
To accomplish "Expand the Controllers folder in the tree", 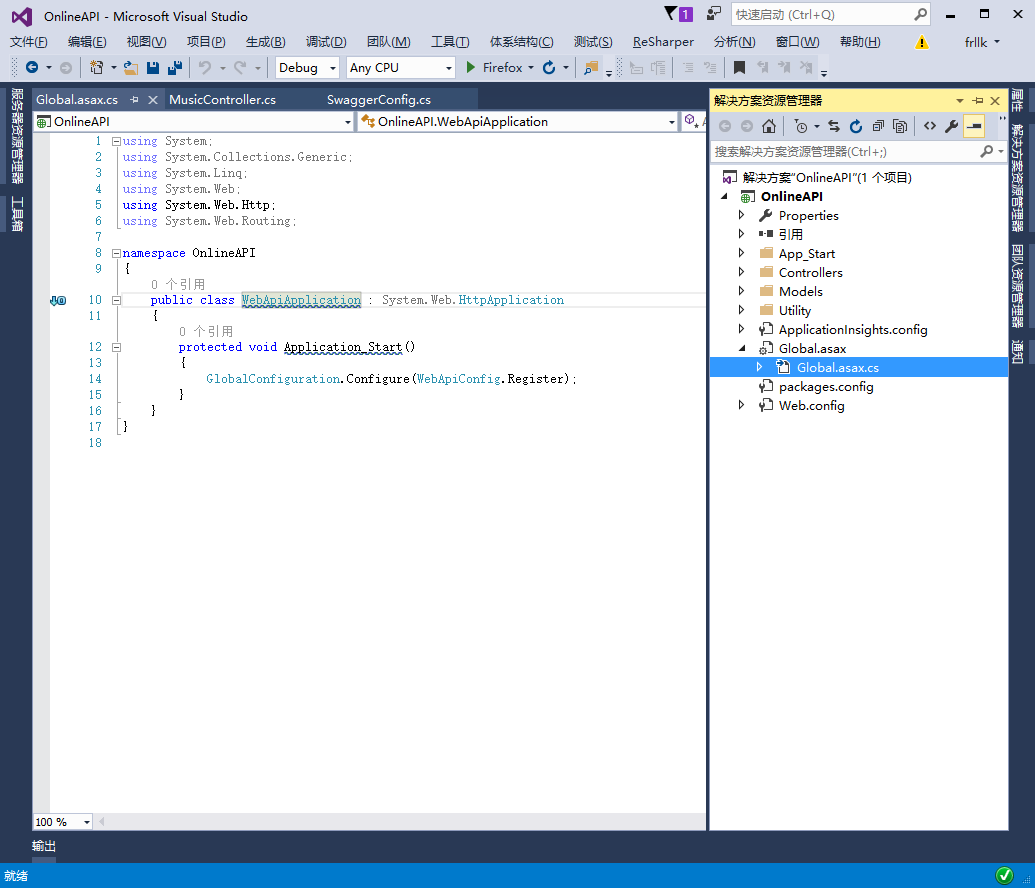I will pos(741,272).
